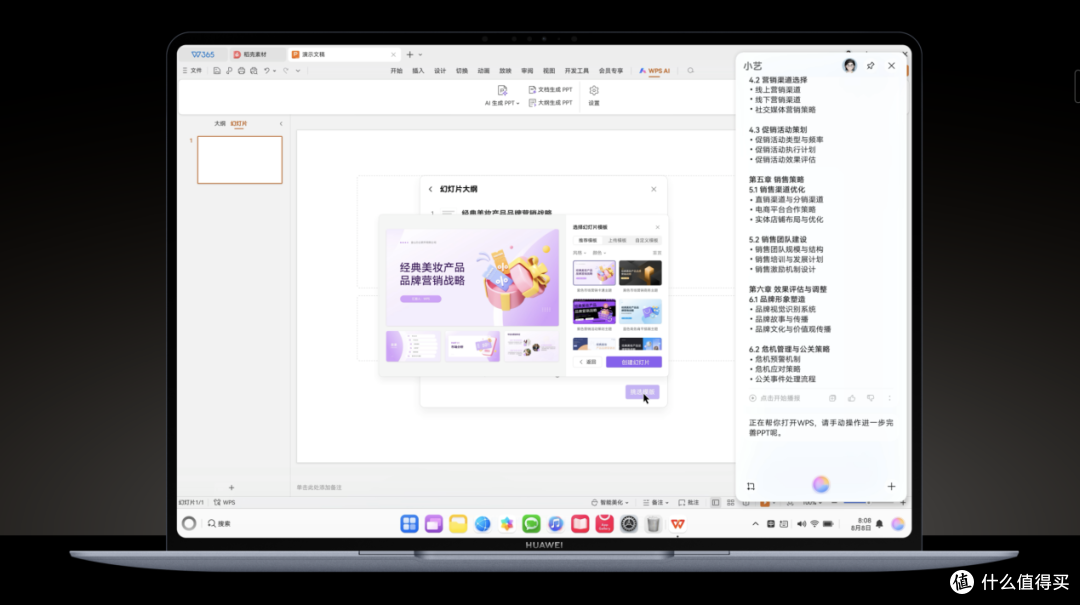Screen dimensions: 1080x605
Task: Click 文档生成 PPT
Action: pos(550,90)
